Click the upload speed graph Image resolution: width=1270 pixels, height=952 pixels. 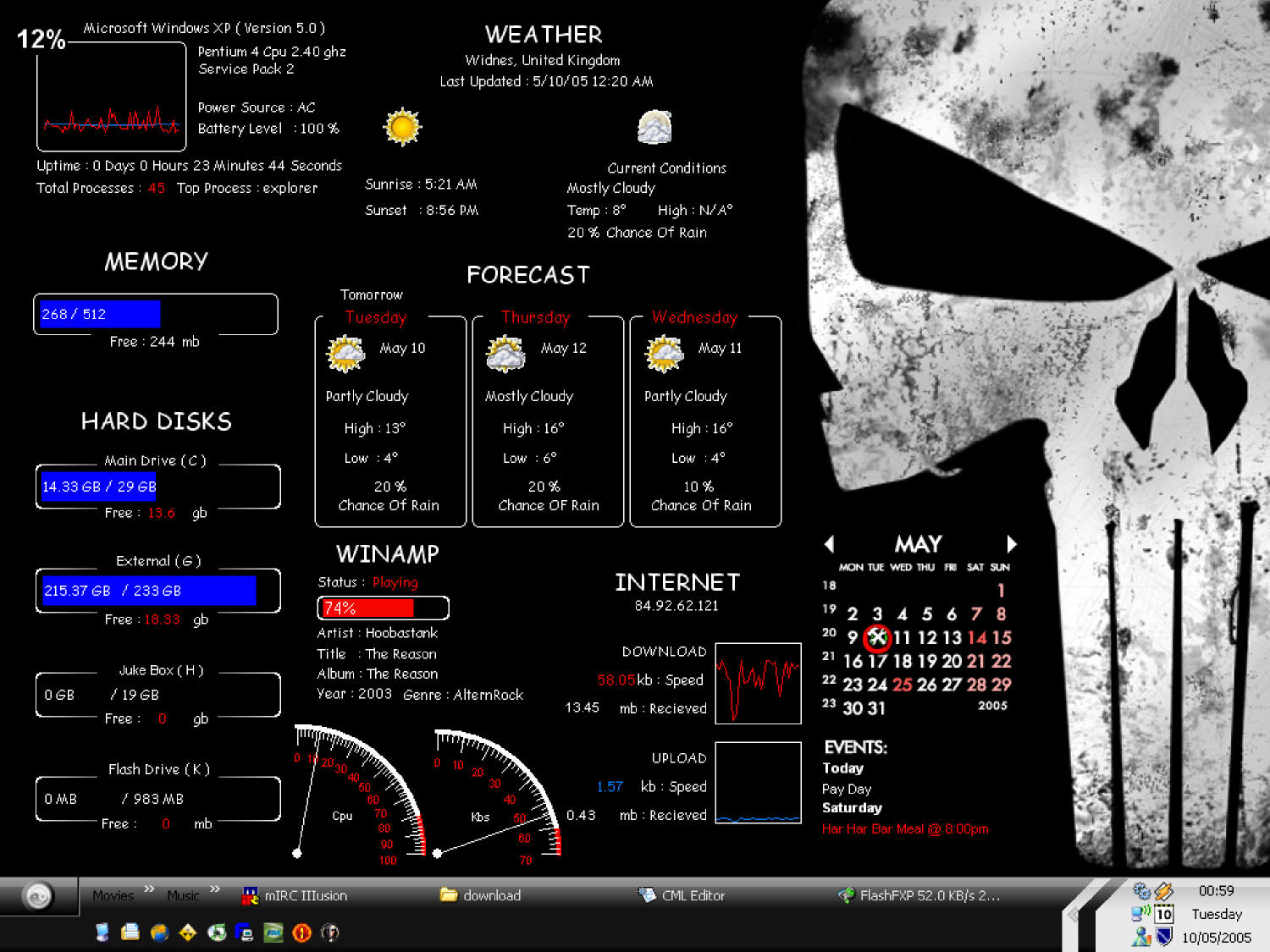click(759, 783)
